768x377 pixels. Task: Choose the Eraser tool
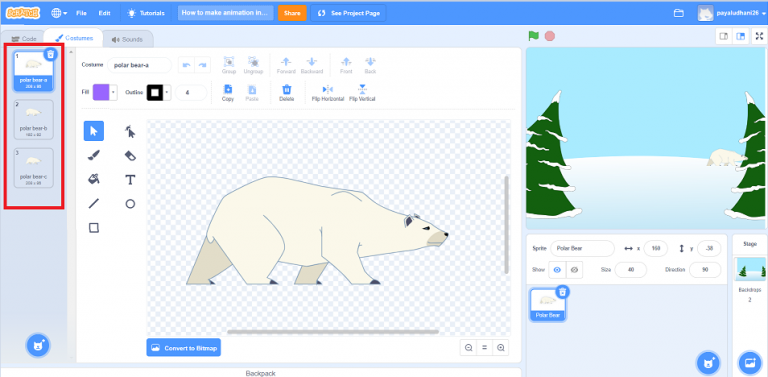click(x=130, y=155)
